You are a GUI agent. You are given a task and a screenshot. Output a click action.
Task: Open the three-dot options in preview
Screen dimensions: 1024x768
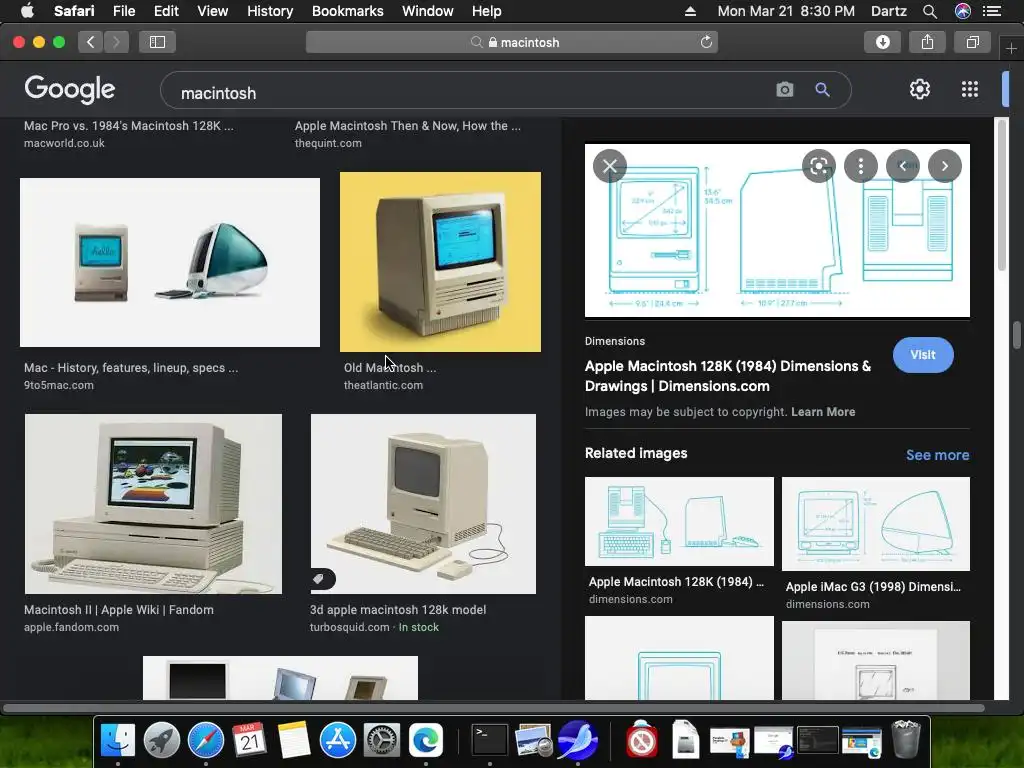[860, 166]
